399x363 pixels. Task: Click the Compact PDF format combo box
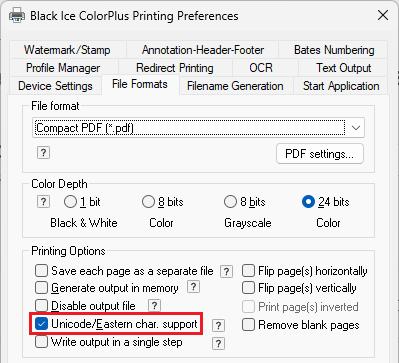click(x=198, y=128)
